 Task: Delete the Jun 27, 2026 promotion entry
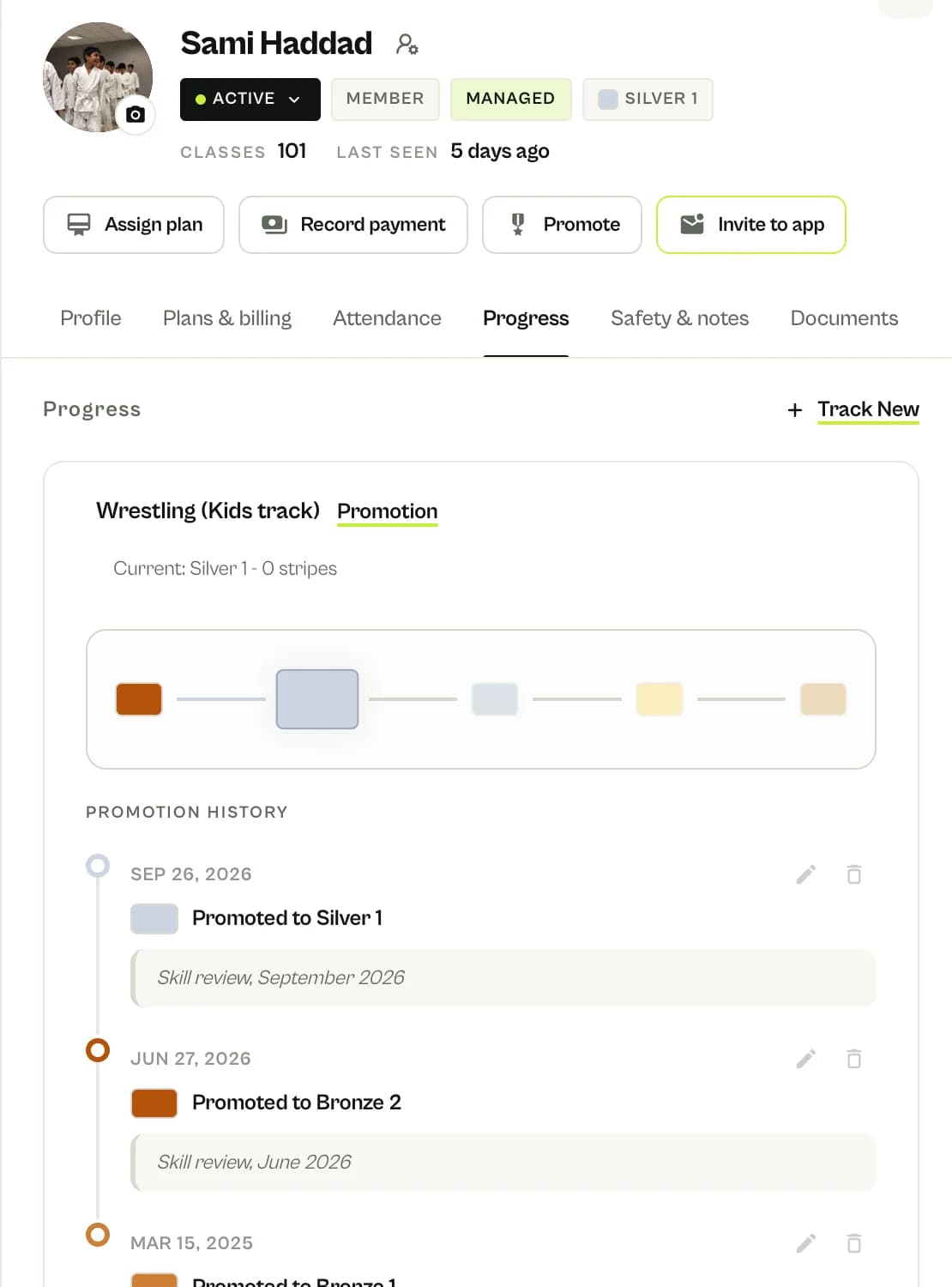pyautogui.click(x=854, y=1059)
